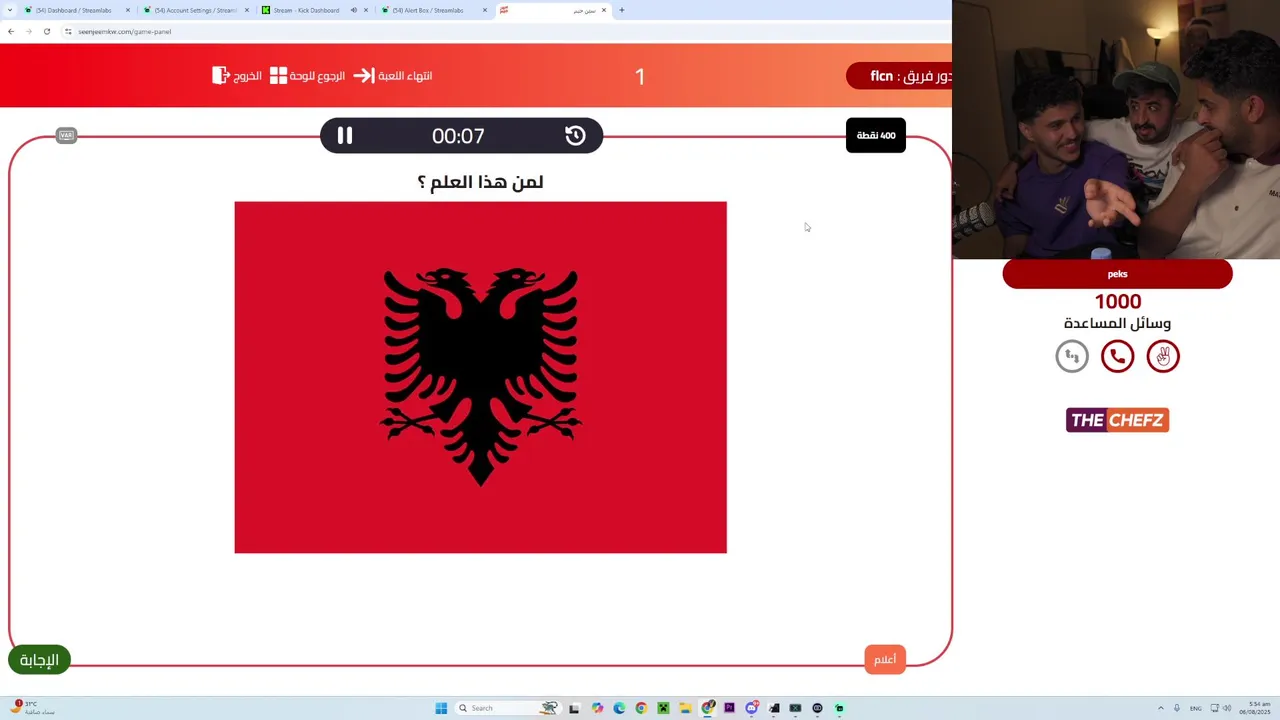Click the 400 نقطة points badge
This screenshot has height=720, width=1280.
pyautogui.click(x=876, y=135)
